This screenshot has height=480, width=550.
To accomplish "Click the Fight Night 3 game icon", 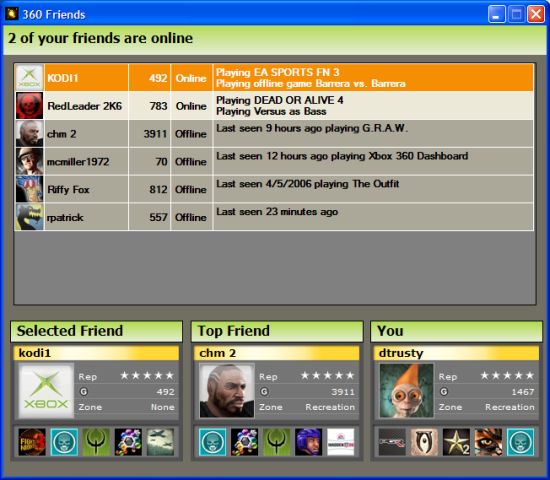I will [32, 442].
